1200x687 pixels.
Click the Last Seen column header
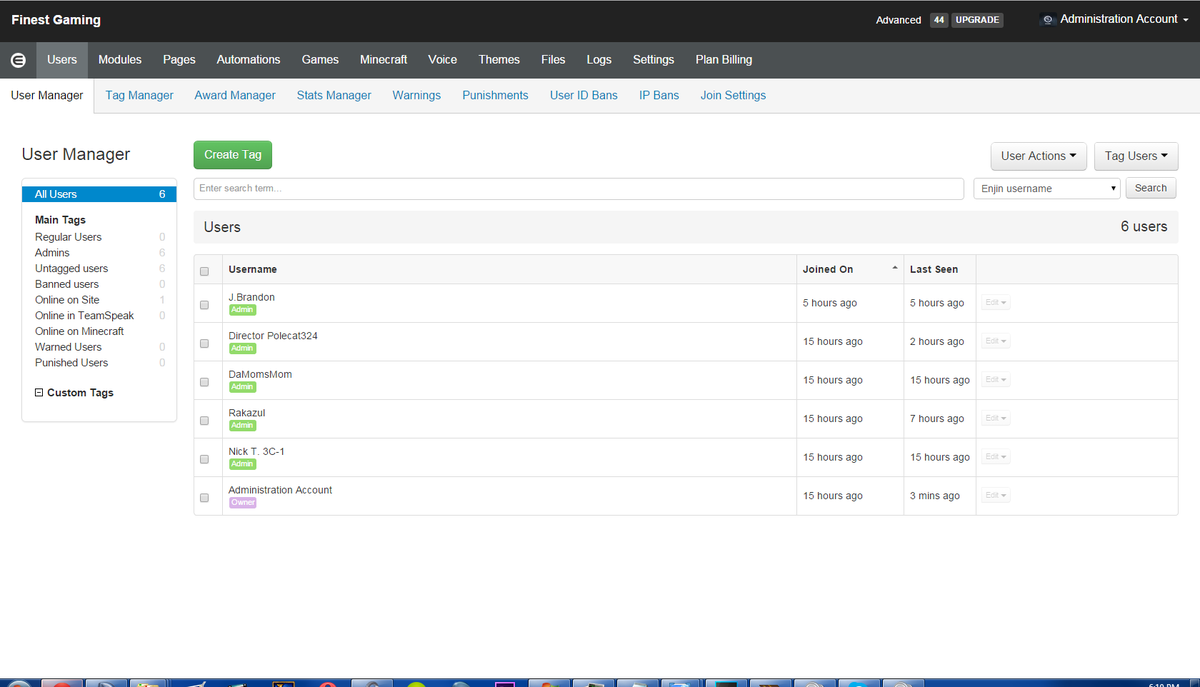tap(934, 270)
